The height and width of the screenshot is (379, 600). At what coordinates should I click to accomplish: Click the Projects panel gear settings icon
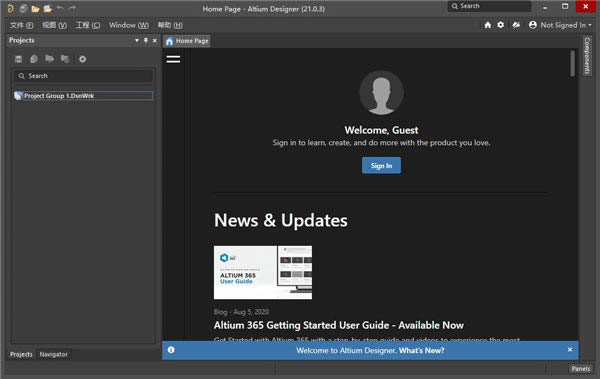83,59
